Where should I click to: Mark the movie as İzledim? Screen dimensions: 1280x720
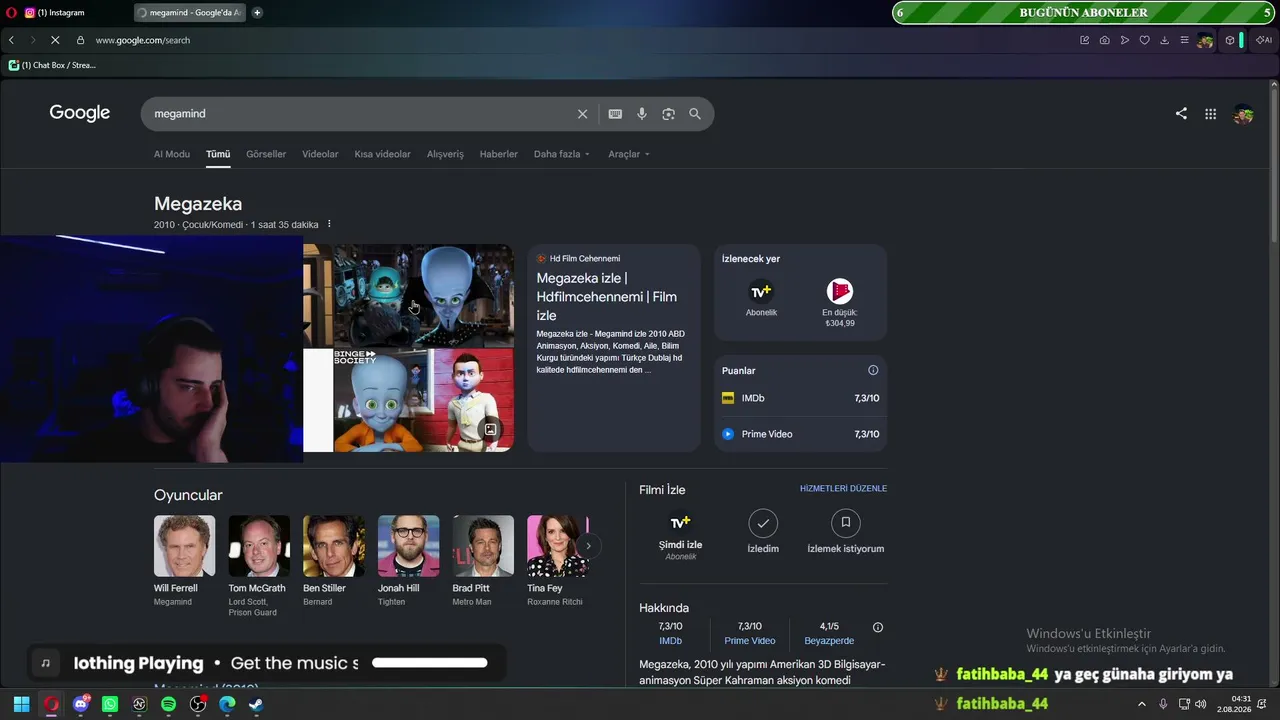point(763,532)
